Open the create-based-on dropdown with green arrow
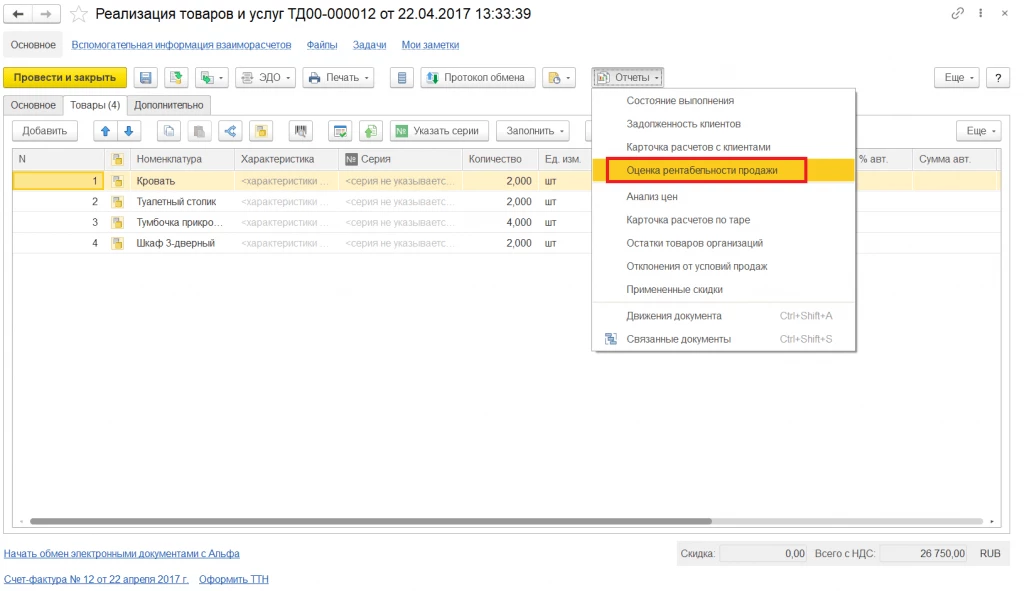 click(x=212, y=78)
